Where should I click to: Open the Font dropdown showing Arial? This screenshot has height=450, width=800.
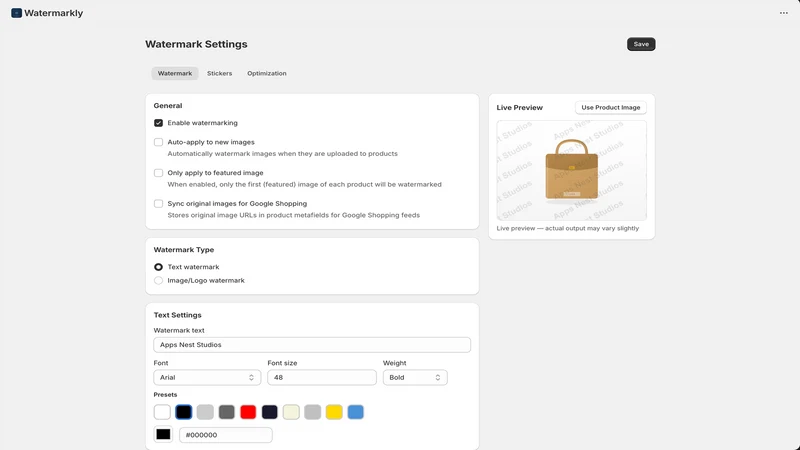(x=207, y=378)
